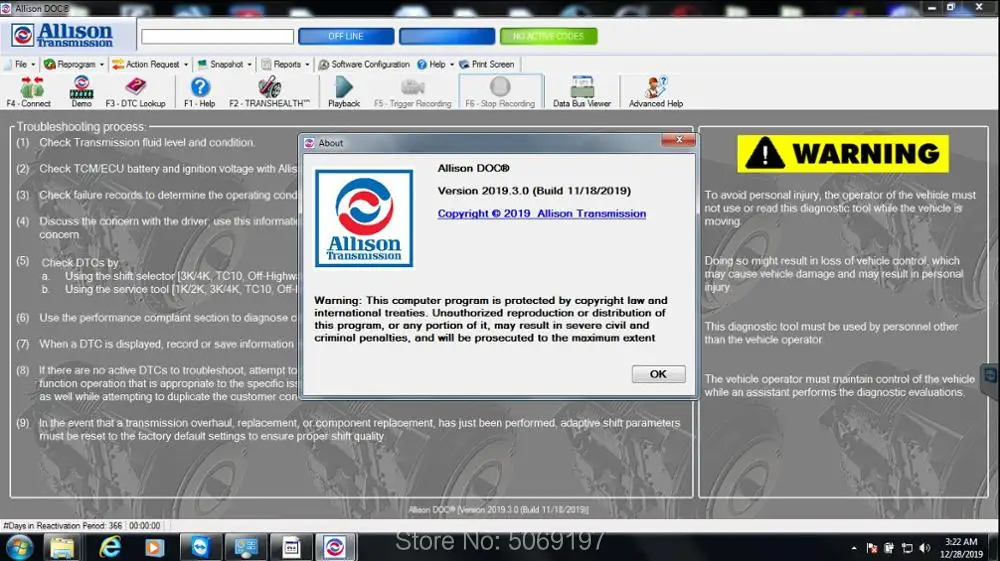Expand the Action Request dropdown arrow

pos(186,65)
